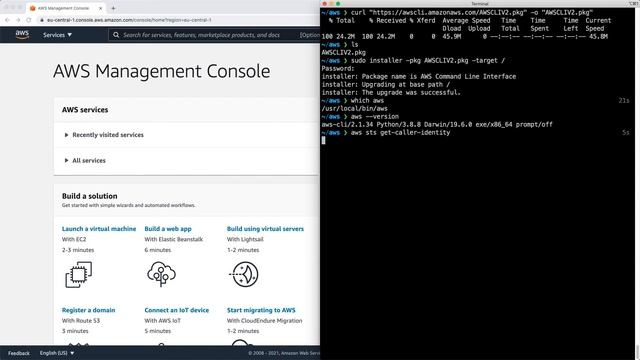Open Start migrating to AWS link

(261, 310)
